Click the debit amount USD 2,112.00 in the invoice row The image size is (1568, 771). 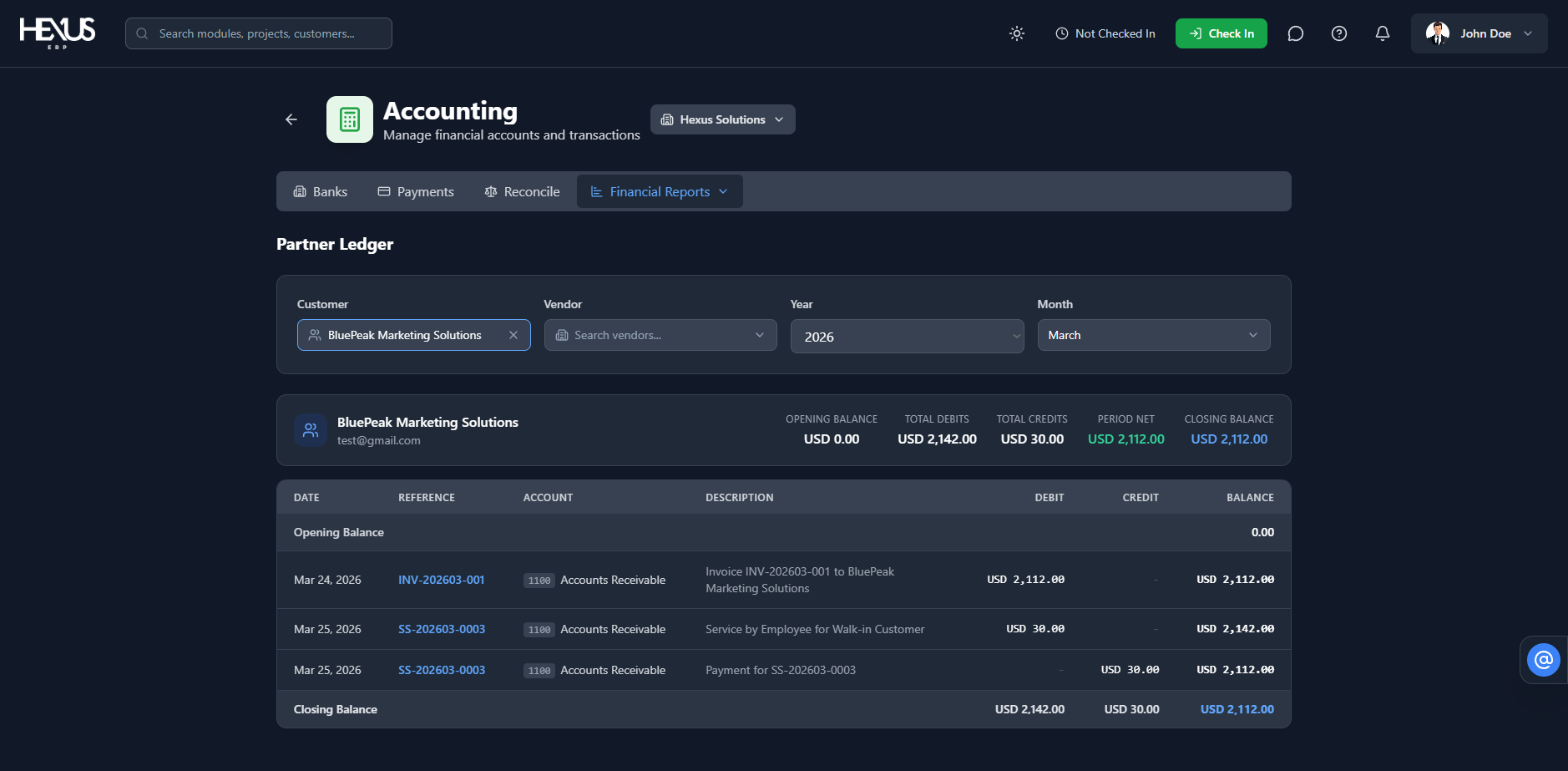(1025, 580)
